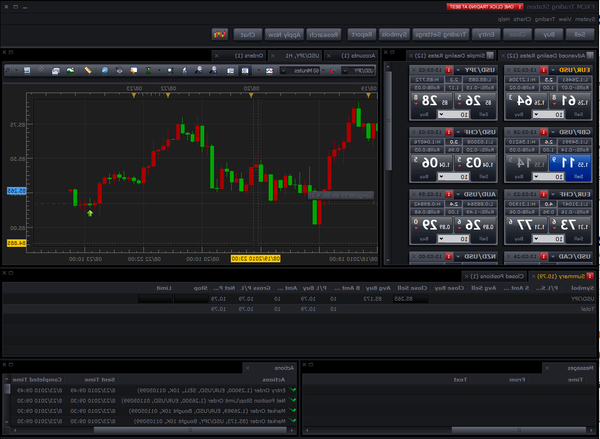Toggle one-click red 1 on USD/CAD tile
600x439 pixels.
point(543,256)
